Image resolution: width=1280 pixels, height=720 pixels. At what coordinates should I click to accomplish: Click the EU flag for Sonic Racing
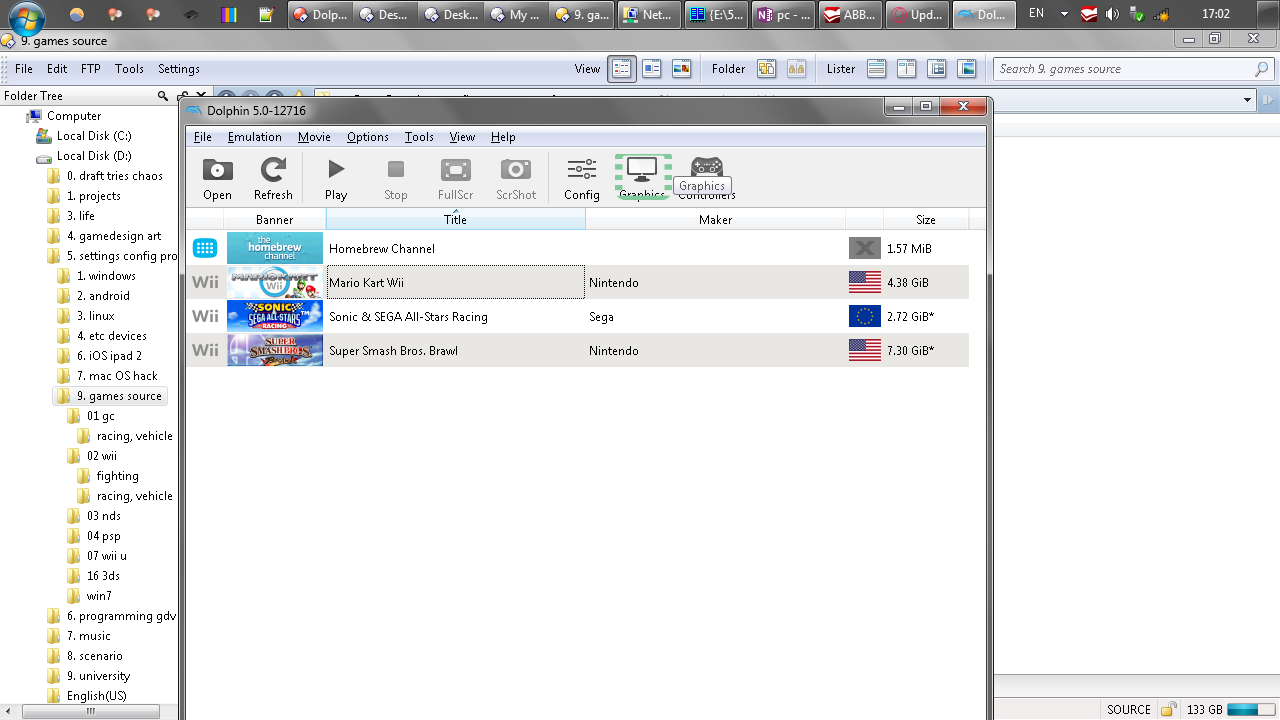865,316
